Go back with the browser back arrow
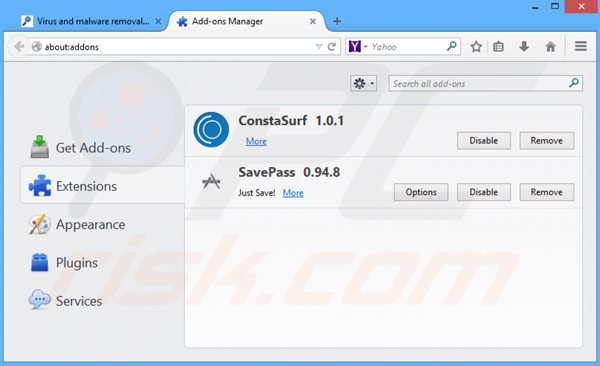Image resolution: width=600 pixels, height=366 pixels. coord(18,47)
